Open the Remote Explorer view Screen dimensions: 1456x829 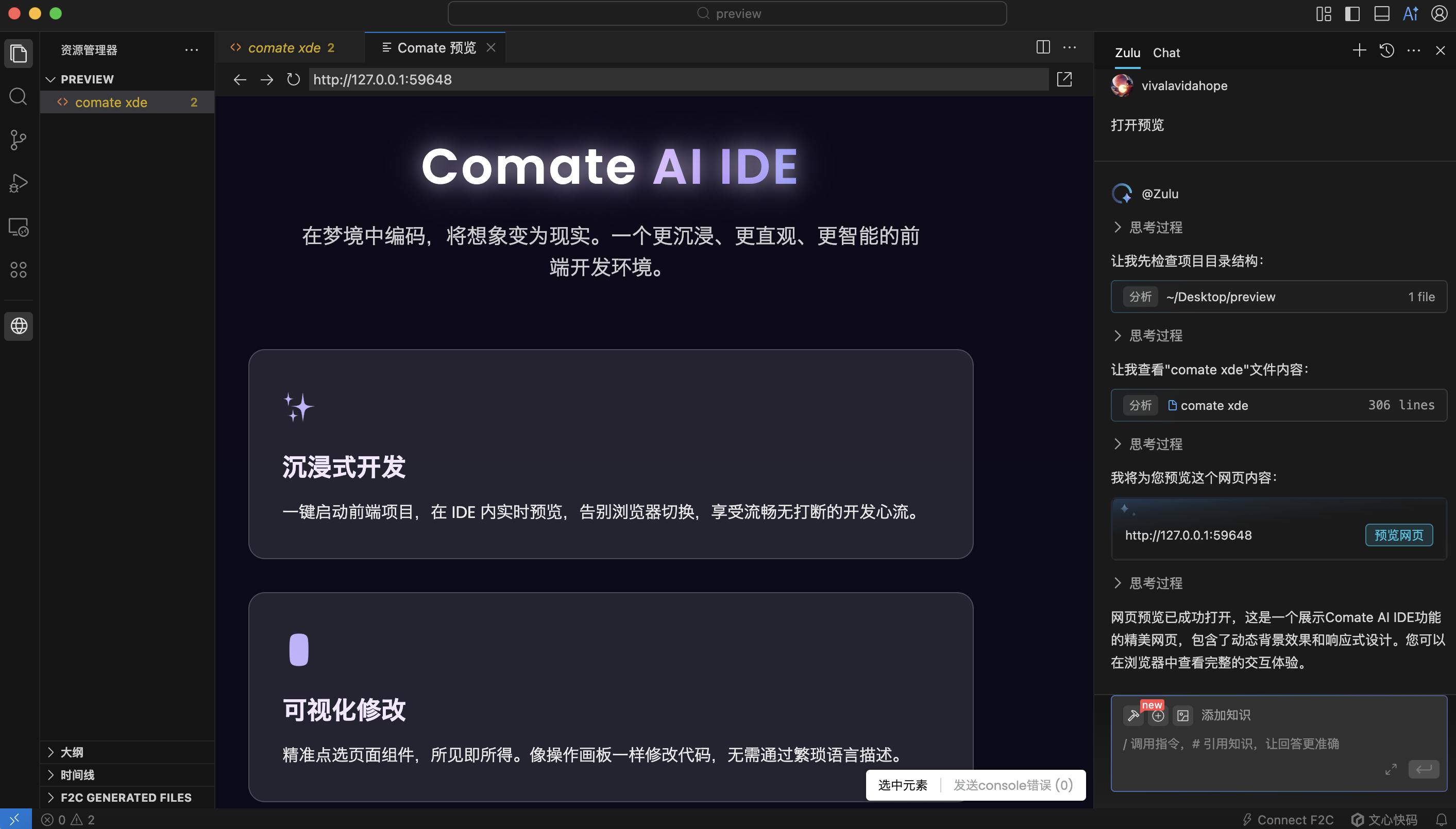click(x=18, y=227)
